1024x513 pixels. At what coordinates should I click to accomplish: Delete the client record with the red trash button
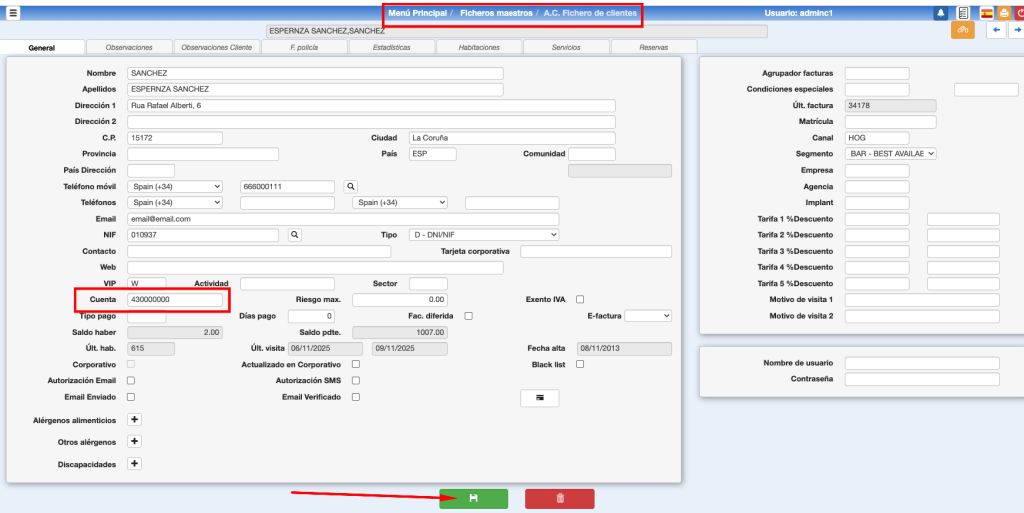pos(559,498)
